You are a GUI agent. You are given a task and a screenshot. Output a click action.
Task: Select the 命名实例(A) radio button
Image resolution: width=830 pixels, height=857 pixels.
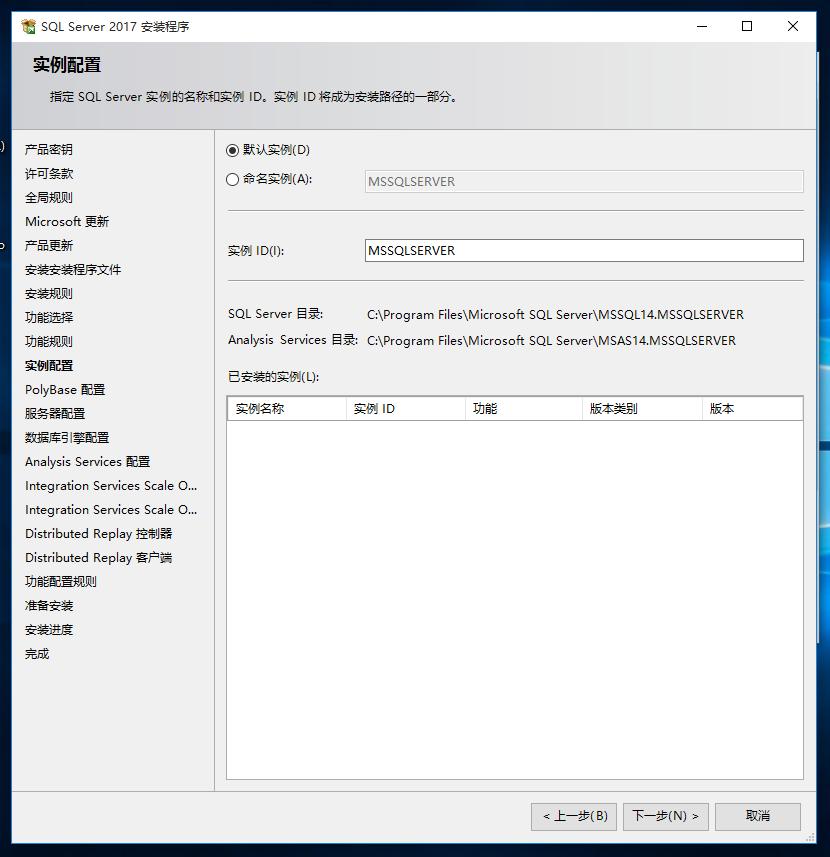(x=232, y=179)
